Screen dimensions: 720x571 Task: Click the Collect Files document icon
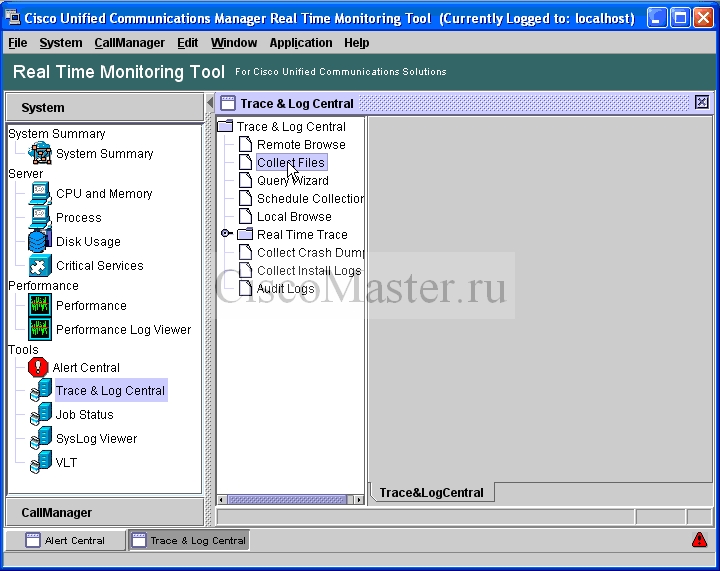246,162
